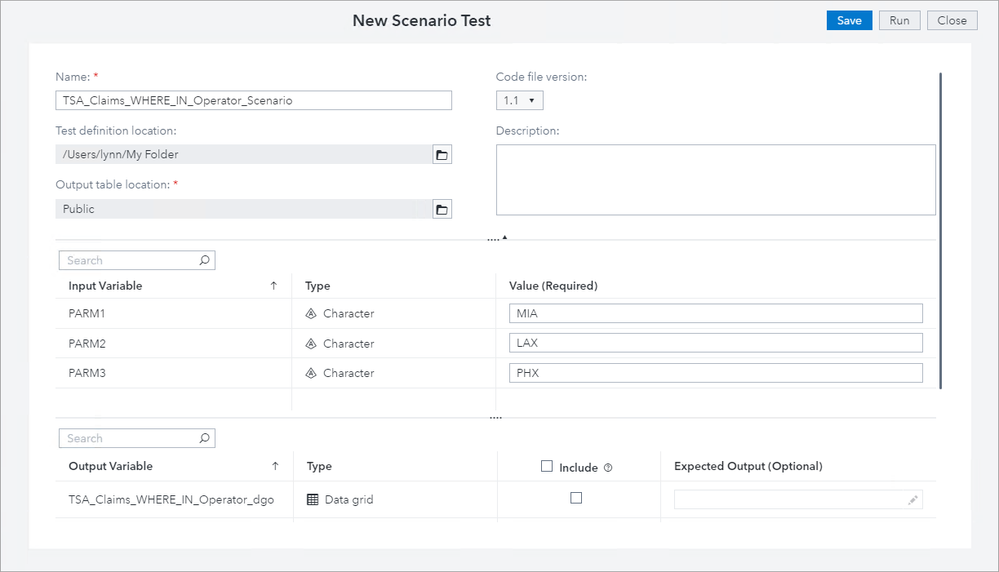
Task: Sort by Output Variable column arrow
Action: point(275,466)
